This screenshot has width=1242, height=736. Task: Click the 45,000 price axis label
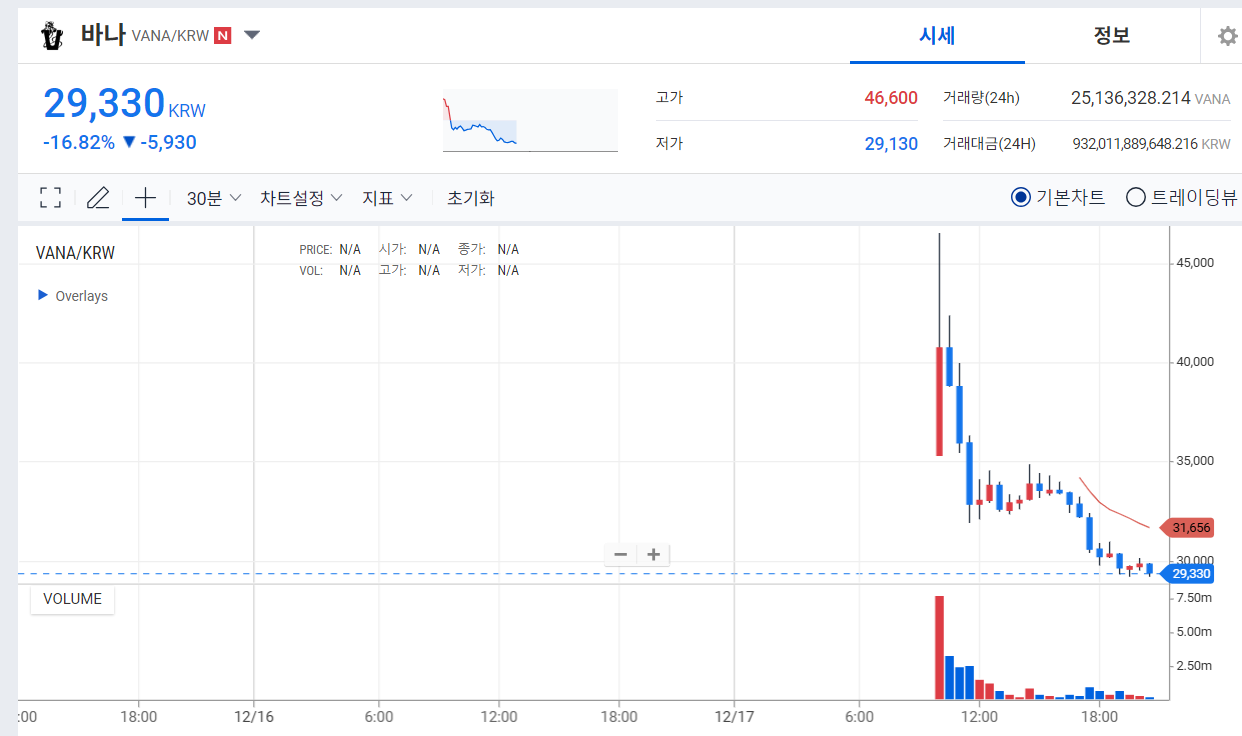click(1193, 263)
